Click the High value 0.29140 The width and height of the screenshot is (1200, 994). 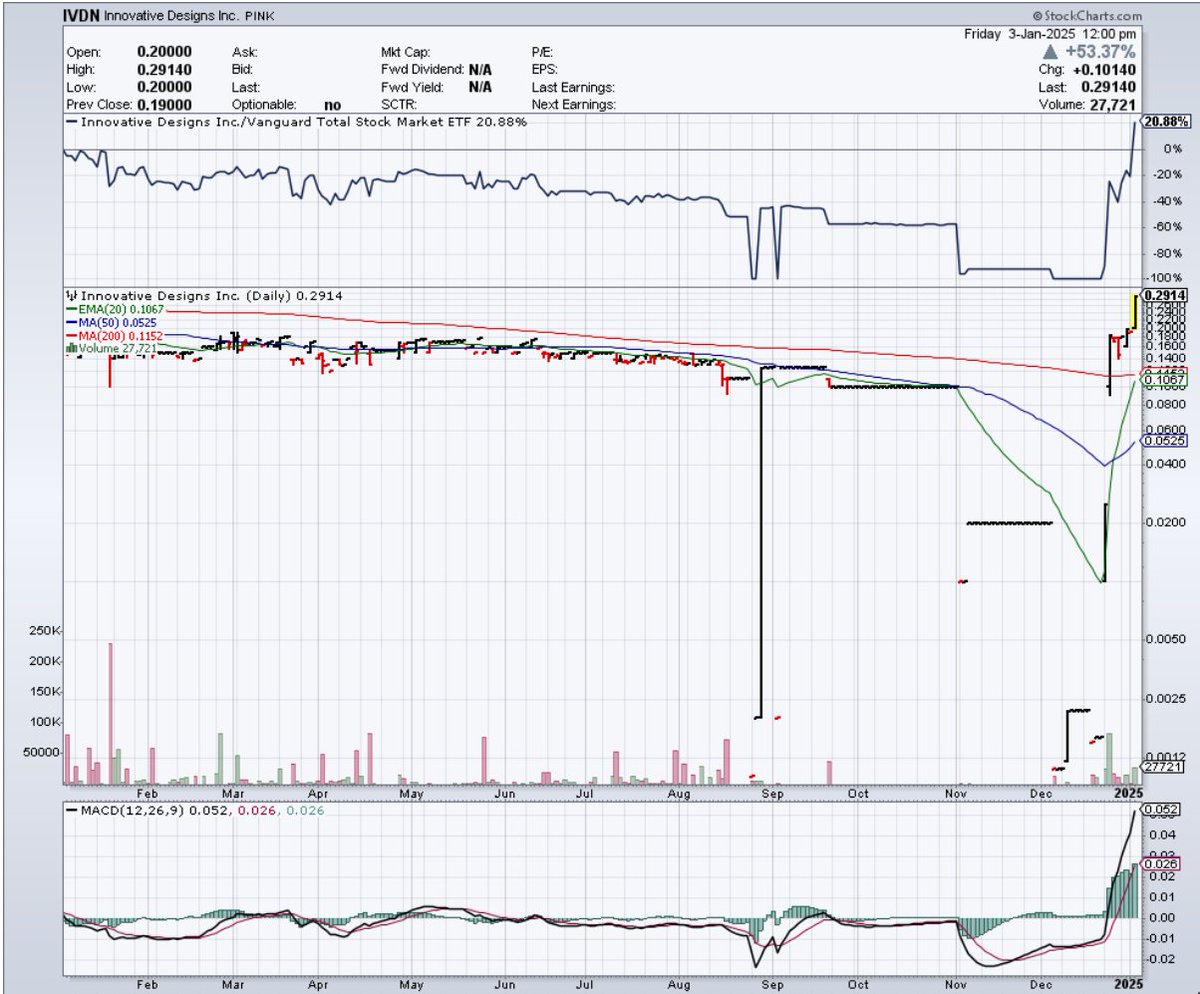[164, 69]
